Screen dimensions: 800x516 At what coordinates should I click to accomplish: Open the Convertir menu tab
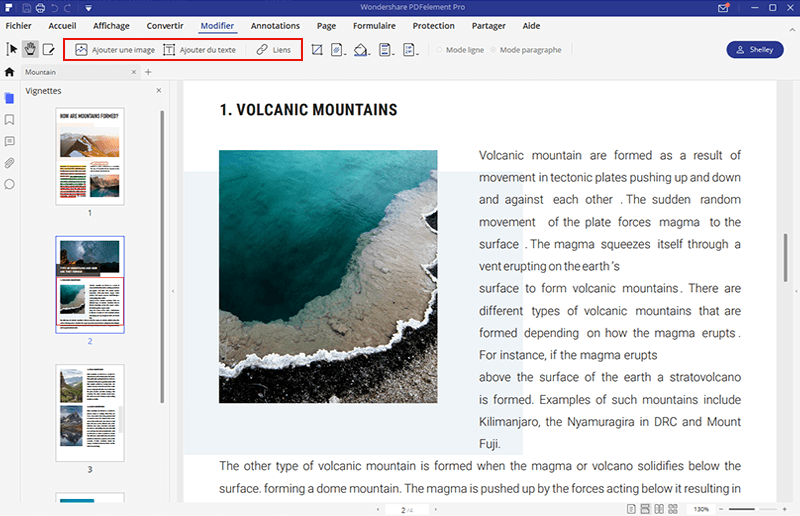point(164,24)
